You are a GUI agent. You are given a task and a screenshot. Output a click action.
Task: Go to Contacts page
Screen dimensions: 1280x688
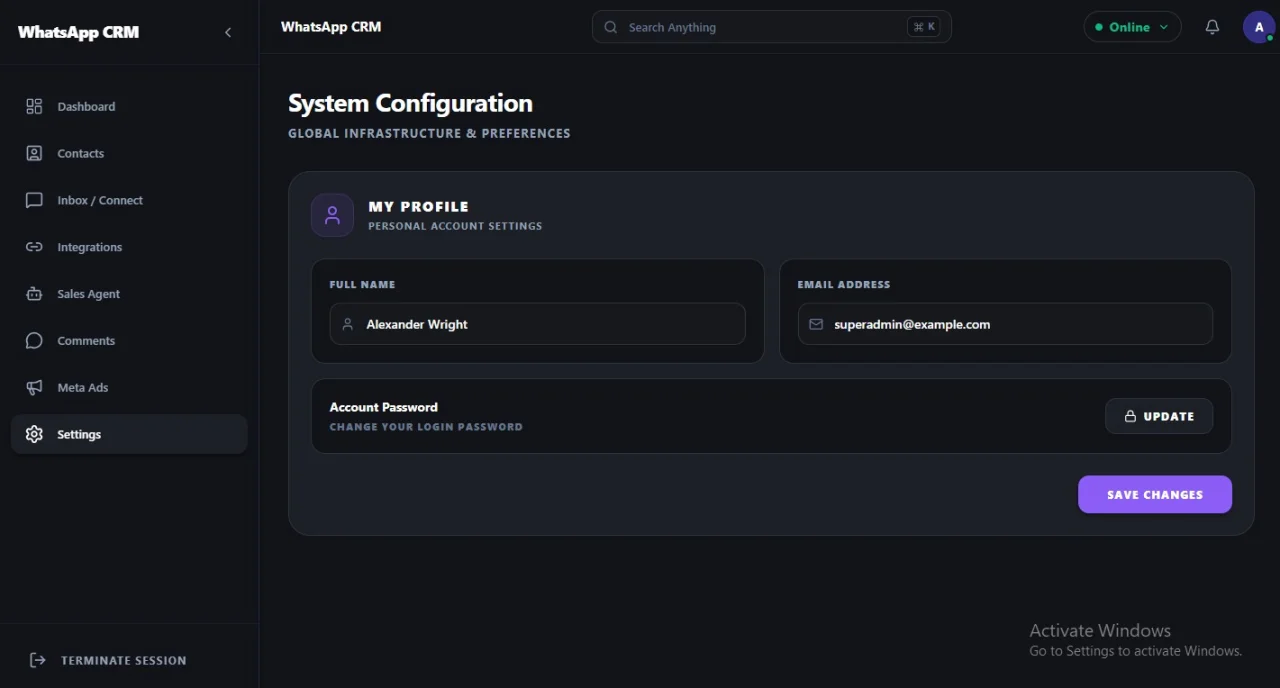tap(129, 153)
